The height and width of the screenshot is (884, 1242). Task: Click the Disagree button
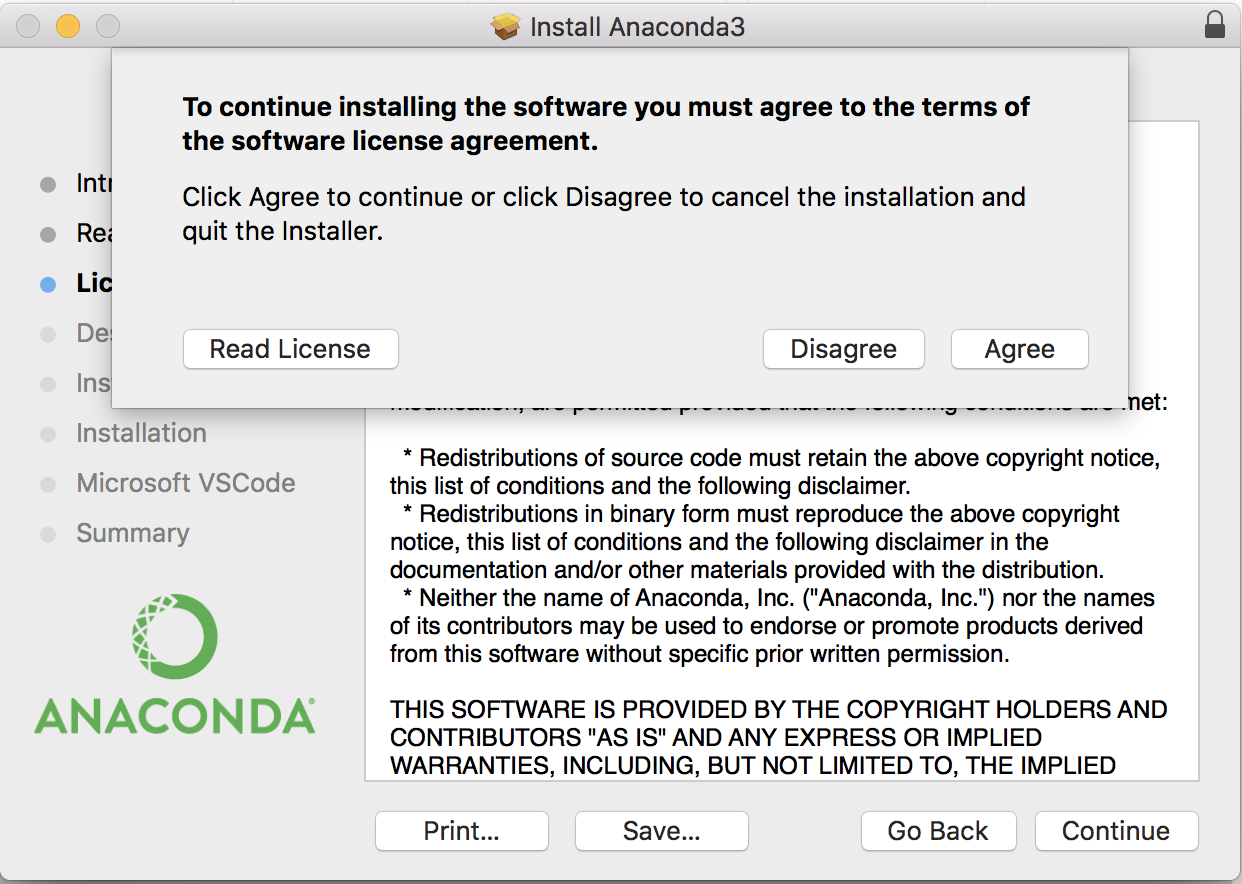coord(843,349)
